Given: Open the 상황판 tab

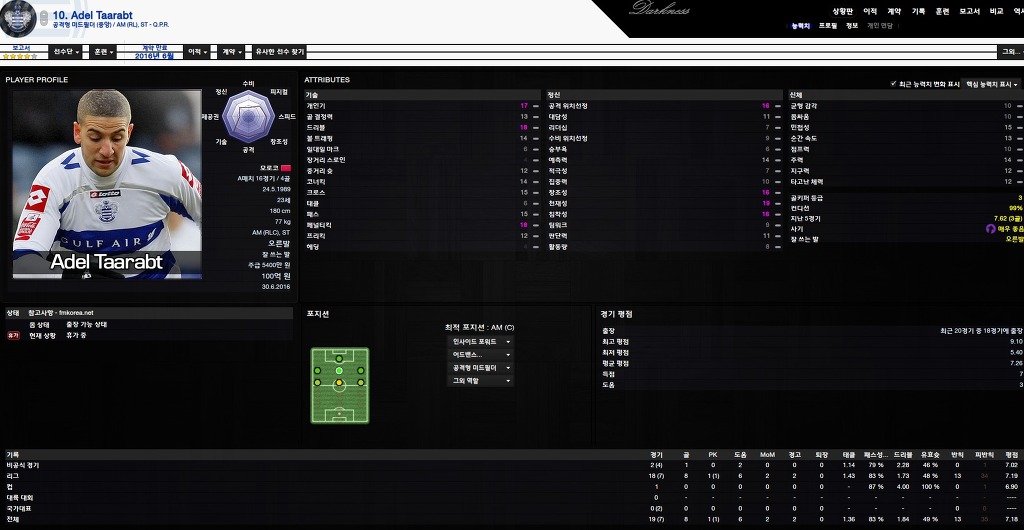Looking at the screenshot, I should (842, 11).
